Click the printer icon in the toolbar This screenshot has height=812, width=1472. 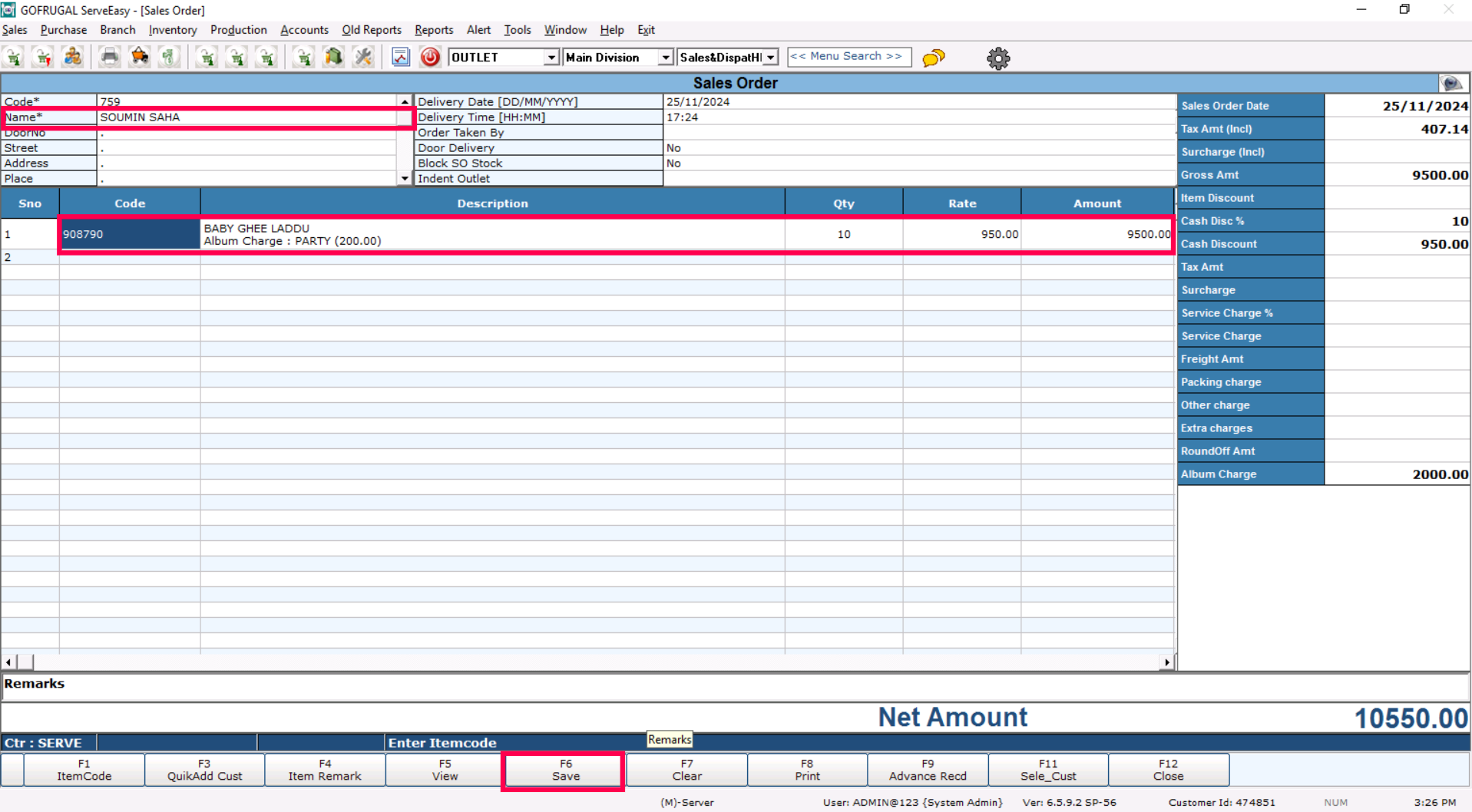coord(110,58)
